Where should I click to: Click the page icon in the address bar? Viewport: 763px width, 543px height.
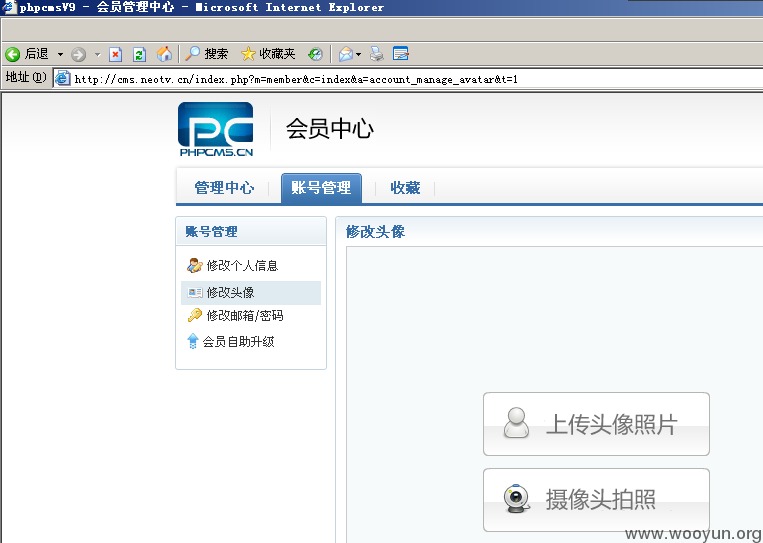click(63, 78)
